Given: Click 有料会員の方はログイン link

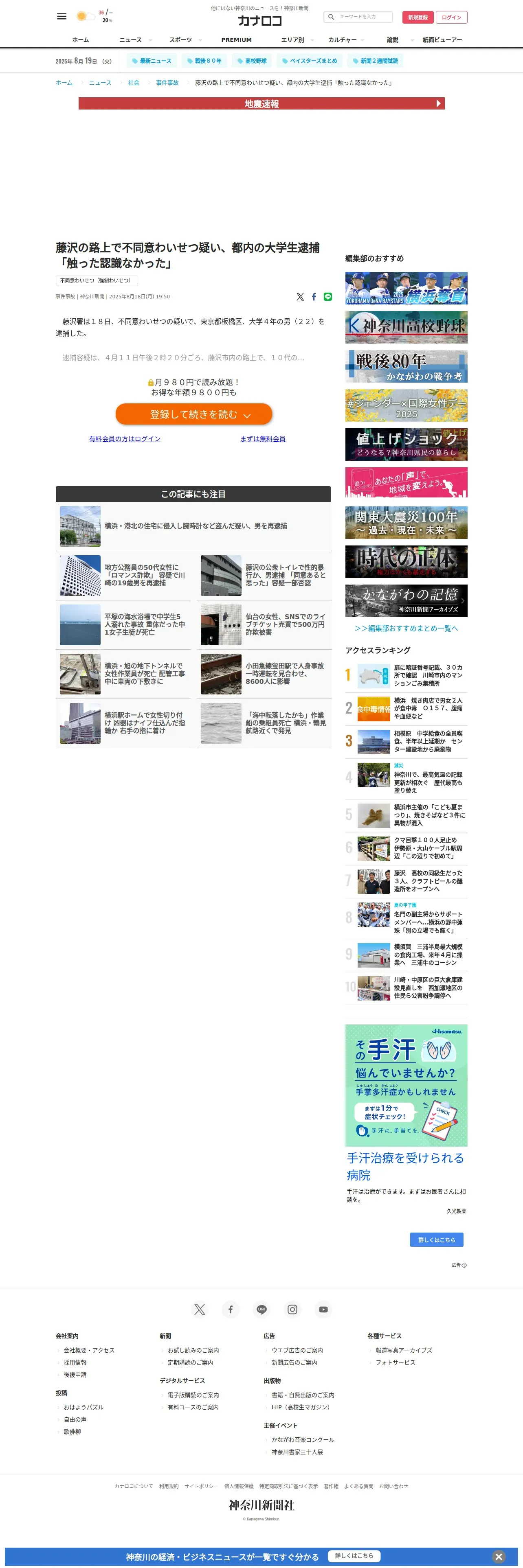Looking at the screenshot, I should (125, 439).
